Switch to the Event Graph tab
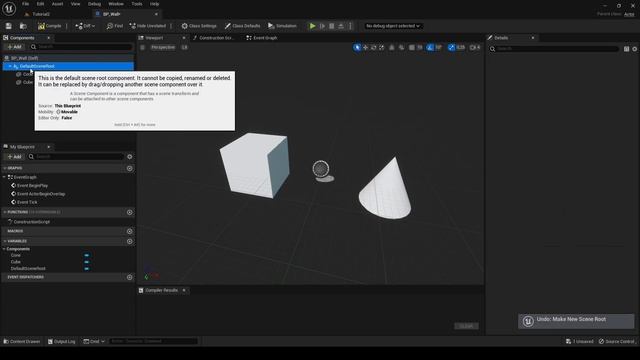640x360 pixels. coord(262,38)
